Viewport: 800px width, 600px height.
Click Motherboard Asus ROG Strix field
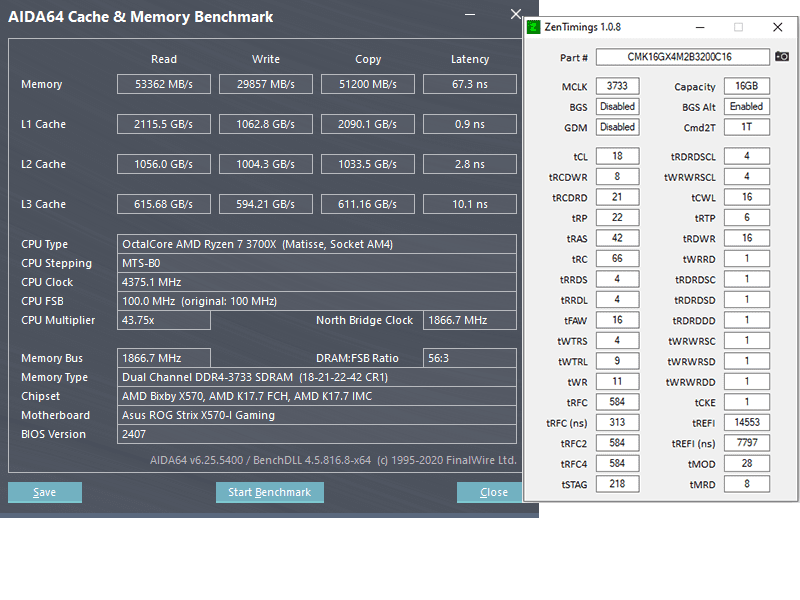pyautogui.click(x=317, y=415)
